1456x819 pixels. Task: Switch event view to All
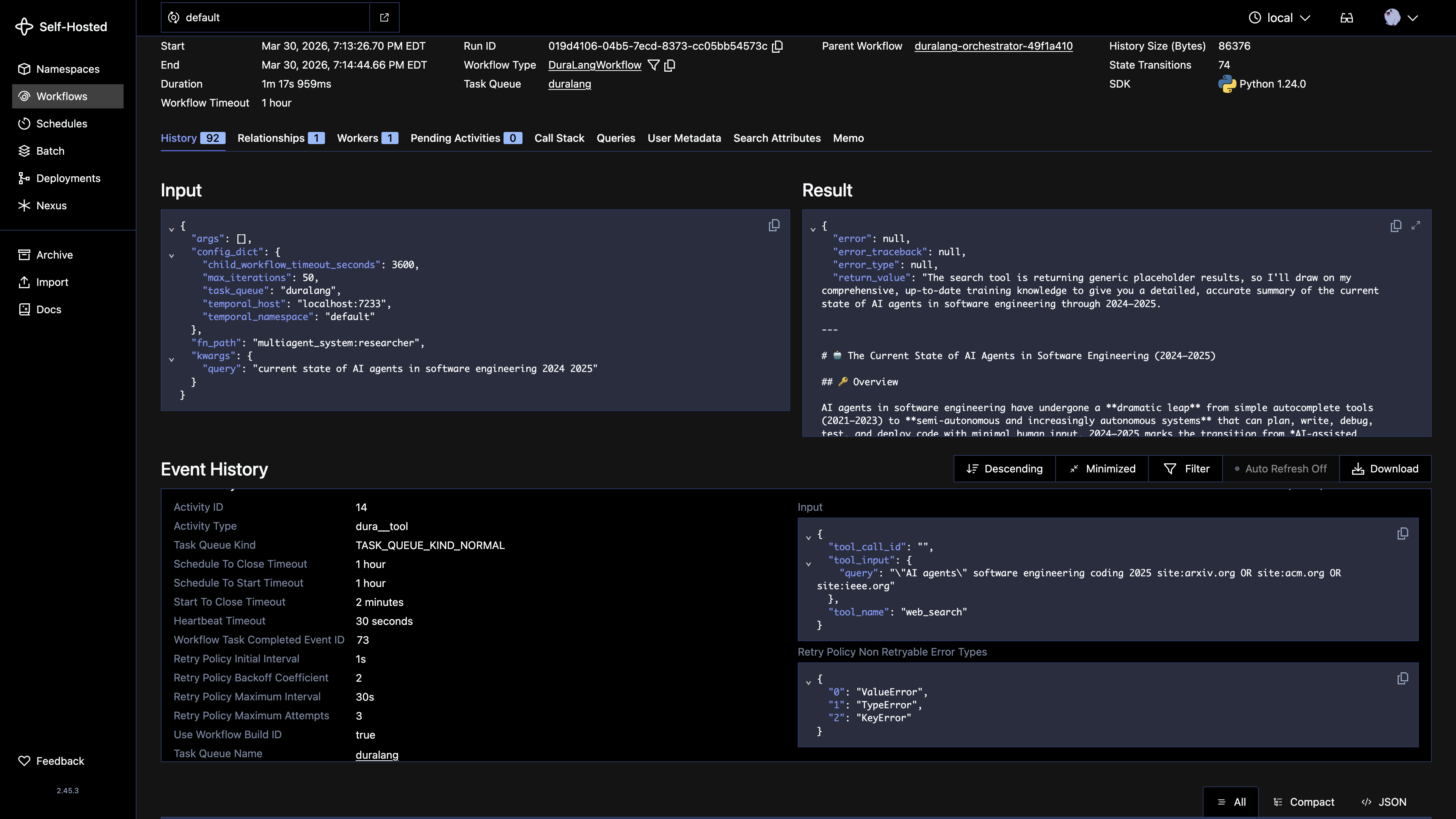[1230, 802]
